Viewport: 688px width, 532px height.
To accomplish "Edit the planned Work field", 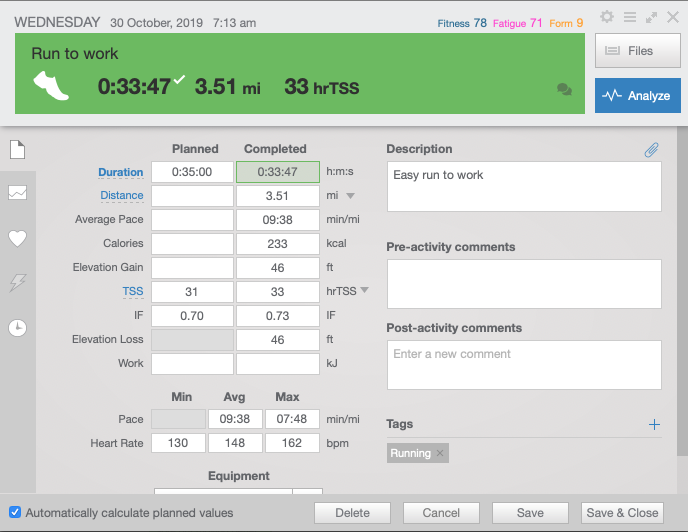I will [192, 363].
